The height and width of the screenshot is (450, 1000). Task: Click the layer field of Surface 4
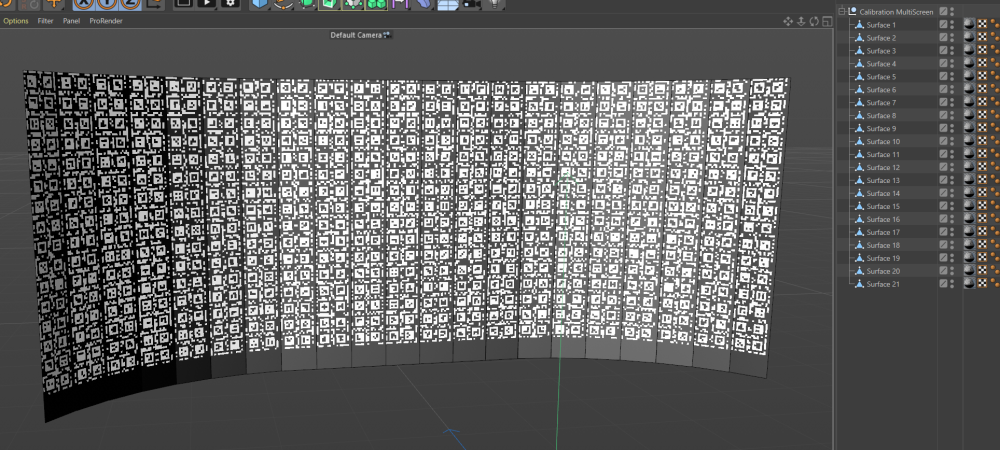point(943,64)
